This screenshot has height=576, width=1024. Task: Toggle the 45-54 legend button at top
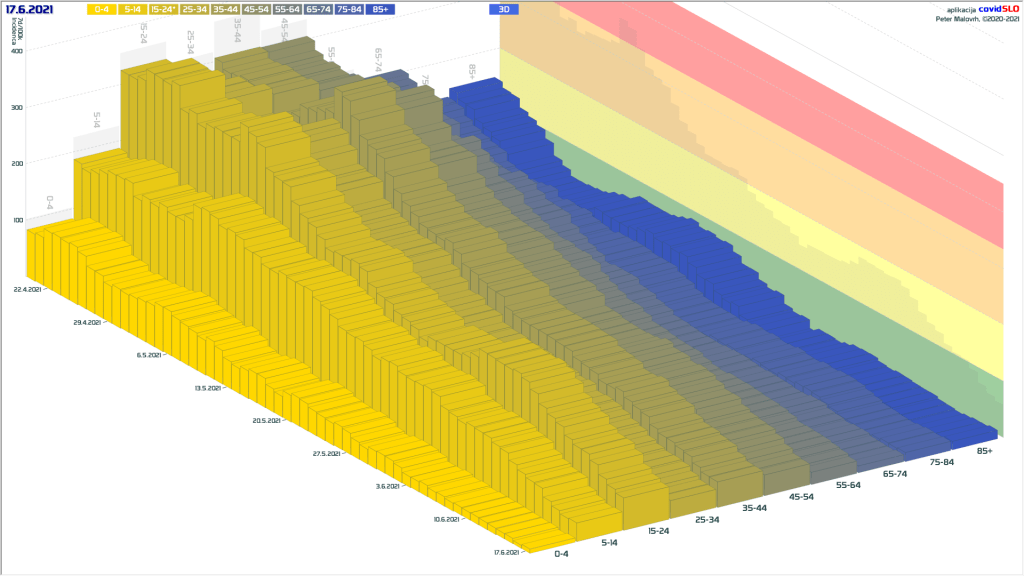(256, 9)
